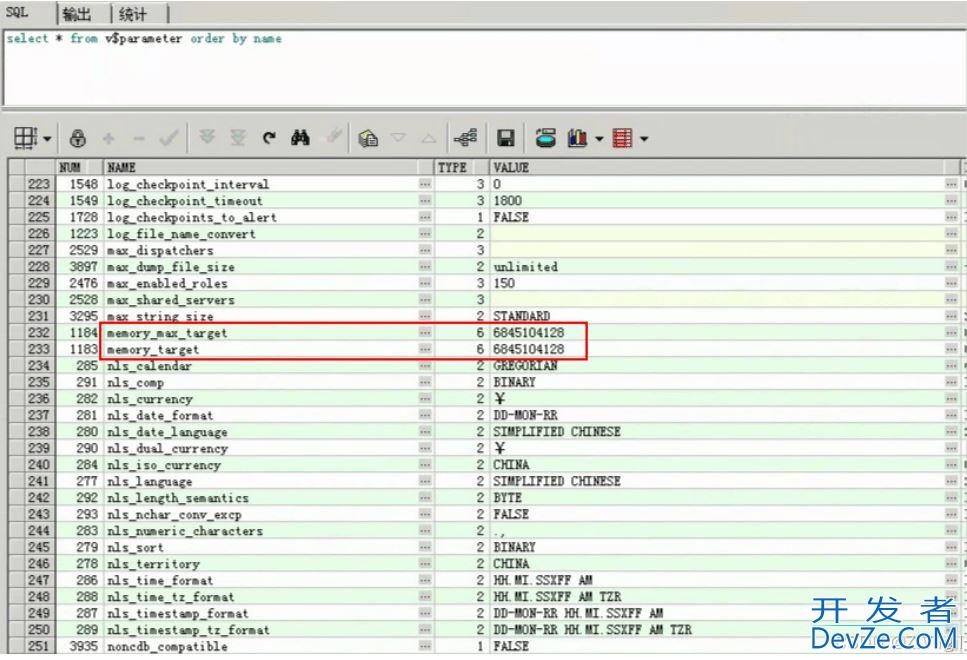This screenshot has width=967, height=660.
Task: Open the grid mode dropdown arrow
Action: [x=47, y=139]
